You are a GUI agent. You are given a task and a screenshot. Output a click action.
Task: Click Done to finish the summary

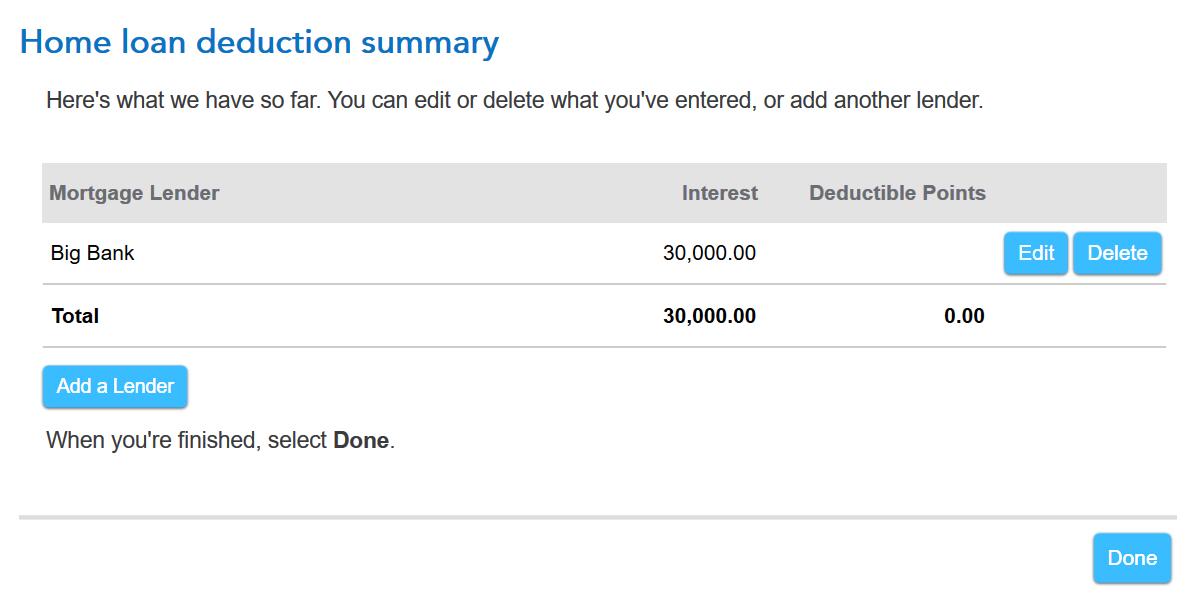[1131, 558]
